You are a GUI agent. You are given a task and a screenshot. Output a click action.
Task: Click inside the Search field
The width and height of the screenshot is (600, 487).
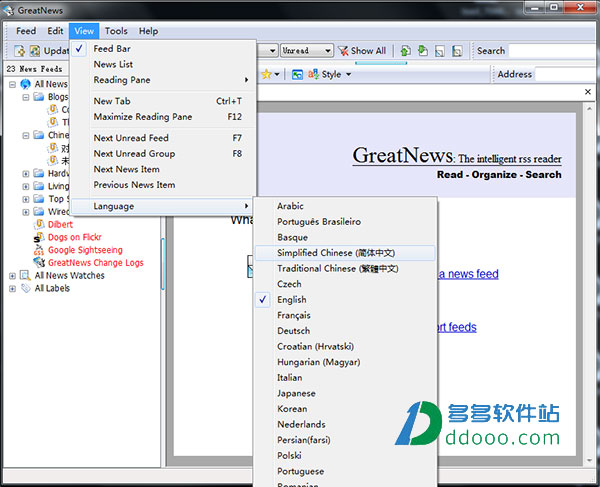(x=553, y=50)
